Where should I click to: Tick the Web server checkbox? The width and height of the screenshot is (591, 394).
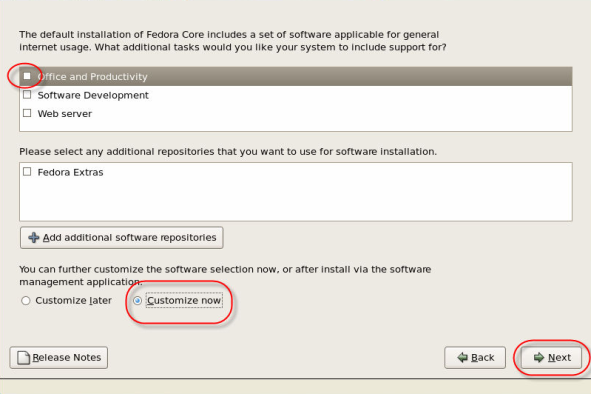click(x=27, y=113)
